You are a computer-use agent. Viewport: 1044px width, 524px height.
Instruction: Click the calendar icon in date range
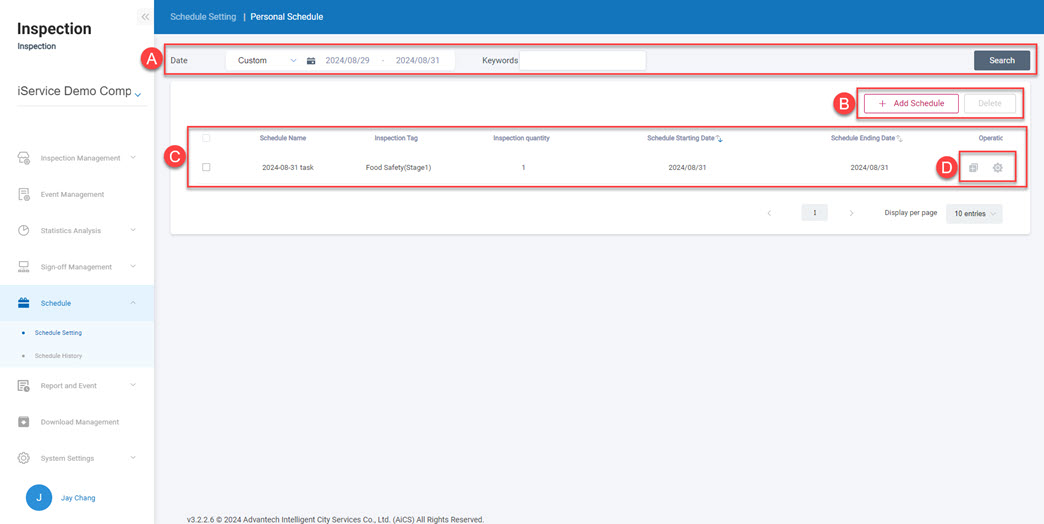[x=311, y=61]
